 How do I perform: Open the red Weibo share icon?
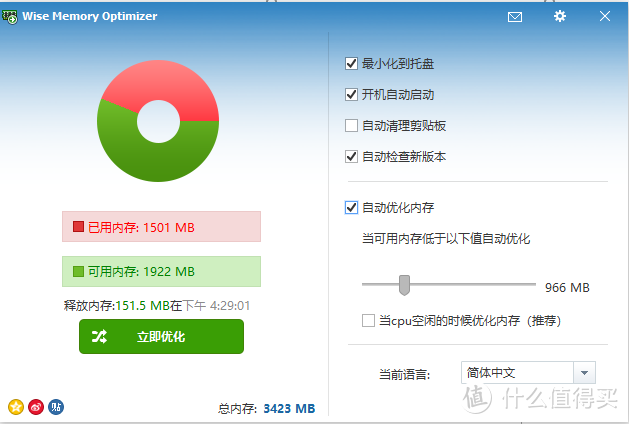pyautogui.click(x=36, y=407)
